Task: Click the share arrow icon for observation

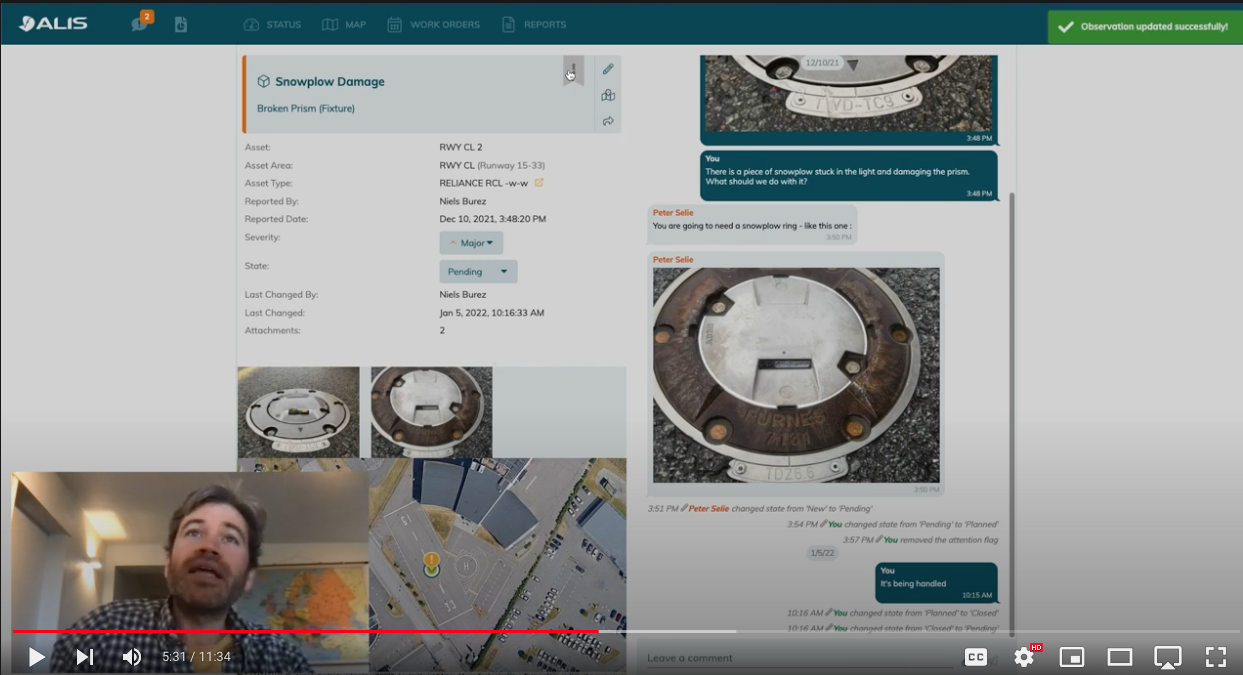Action: point(607,121)
